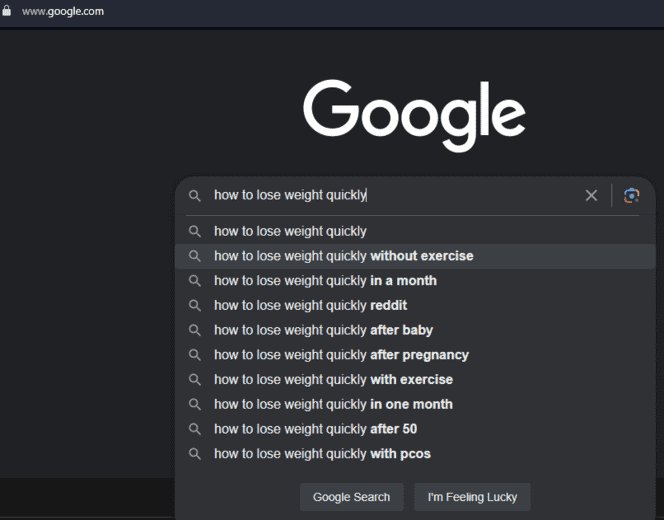Select suggestion ending 'without exercise'
This screenshot has height=520, width=664.
coord(415,256)
